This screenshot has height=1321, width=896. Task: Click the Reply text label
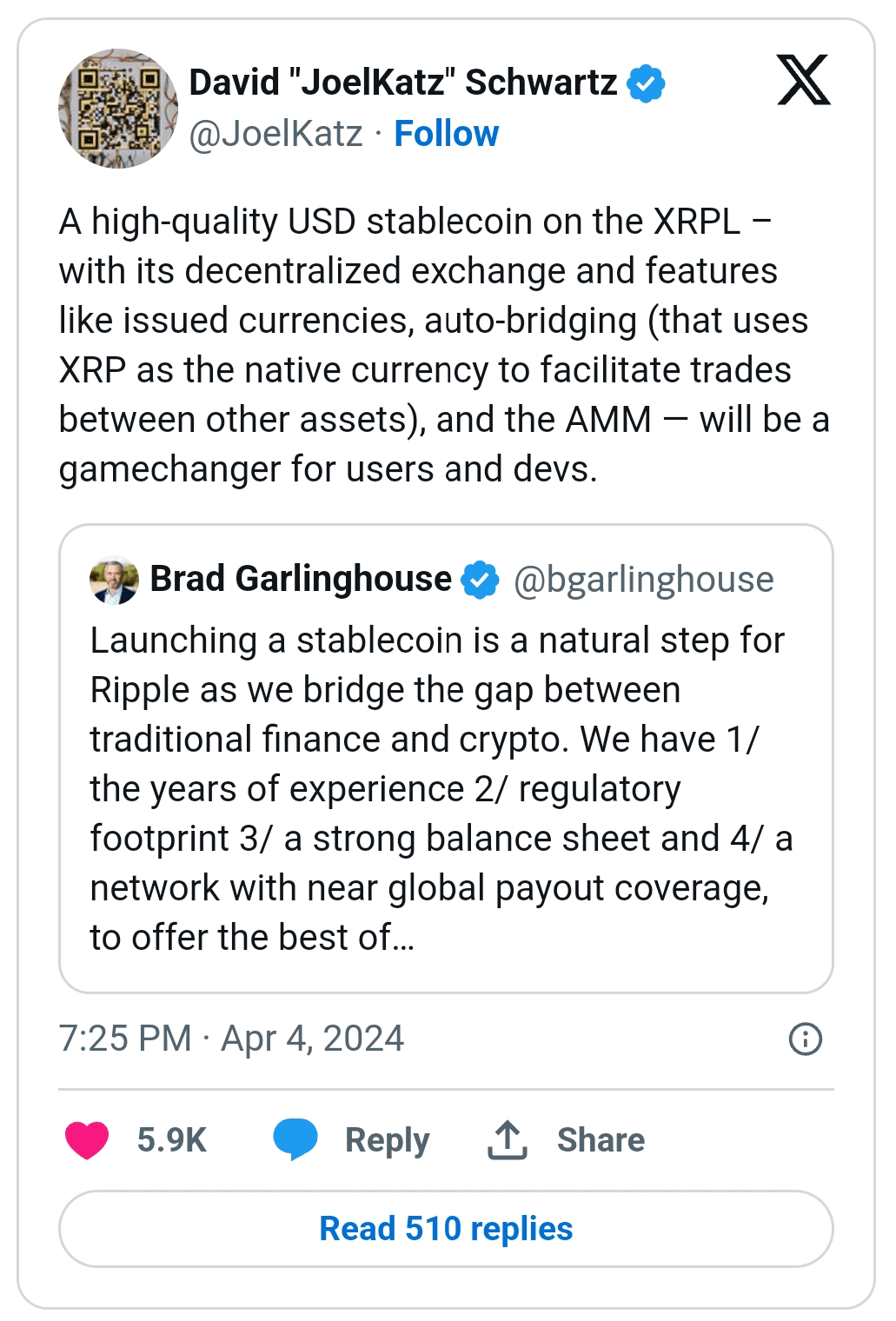click(x=387, y=1140)
